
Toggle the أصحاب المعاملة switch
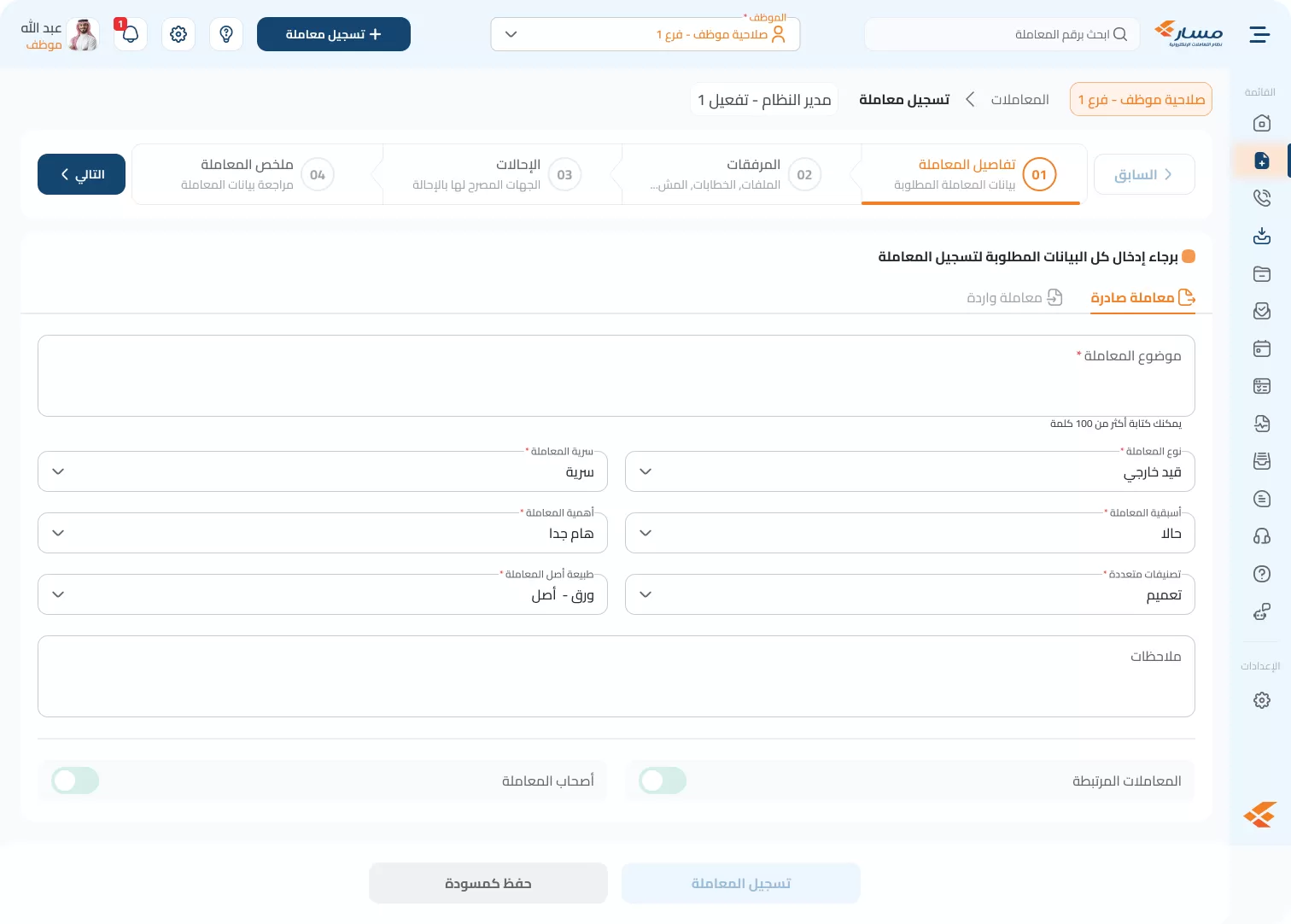click(75, 781)
